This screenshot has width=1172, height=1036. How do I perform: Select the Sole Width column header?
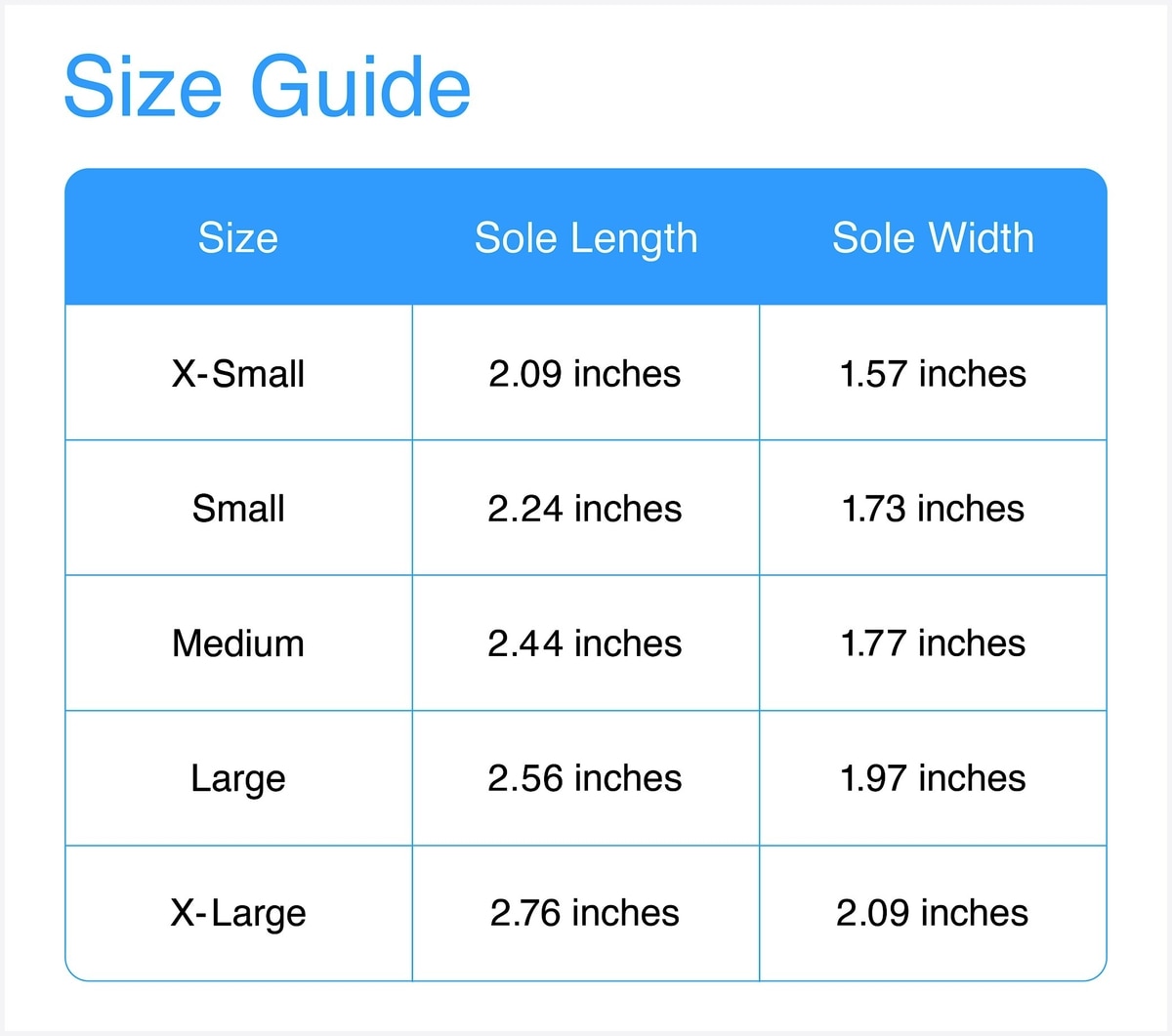(933, 238)
